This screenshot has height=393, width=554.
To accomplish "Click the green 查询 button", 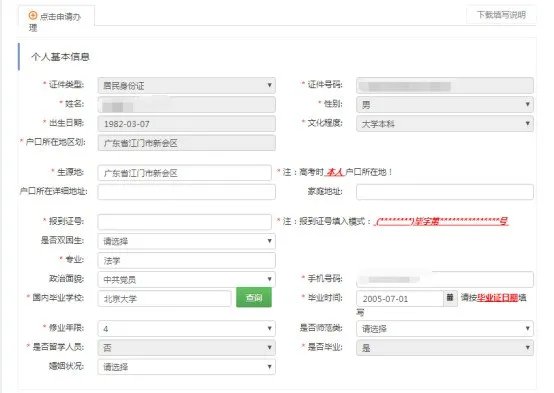I will (254, 298).
